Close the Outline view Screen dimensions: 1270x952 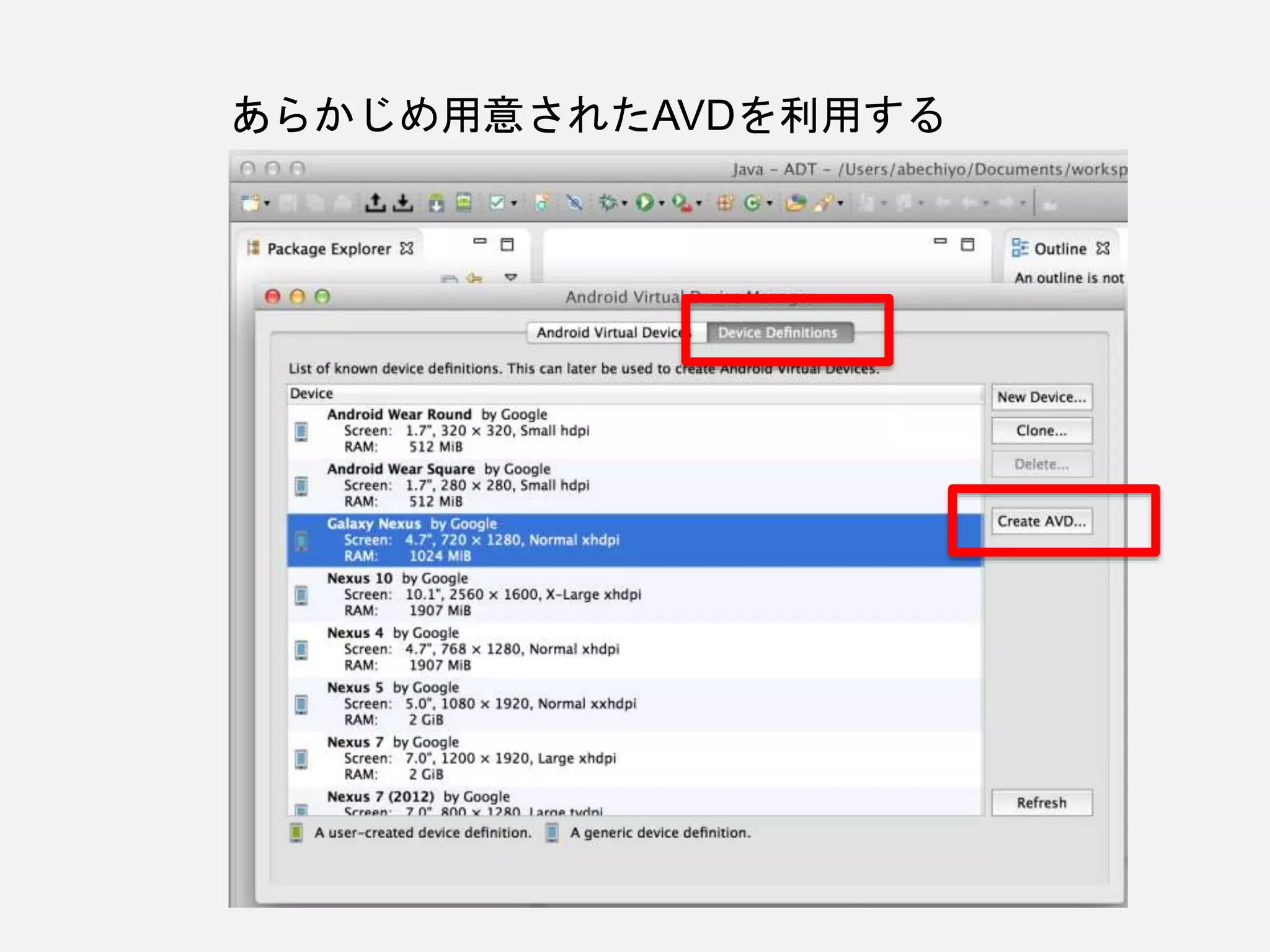pos(1103,248)
